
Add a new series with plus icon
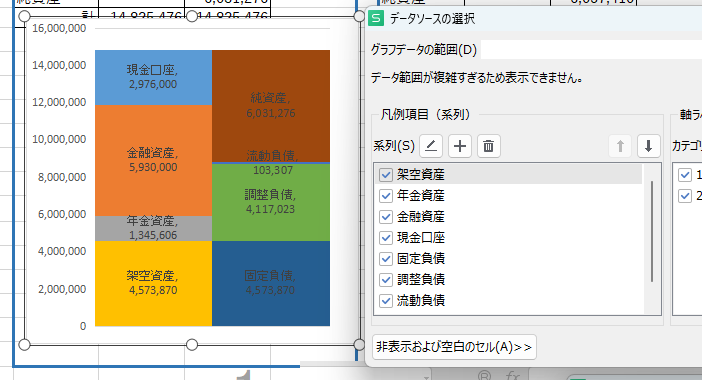(460, 146)
